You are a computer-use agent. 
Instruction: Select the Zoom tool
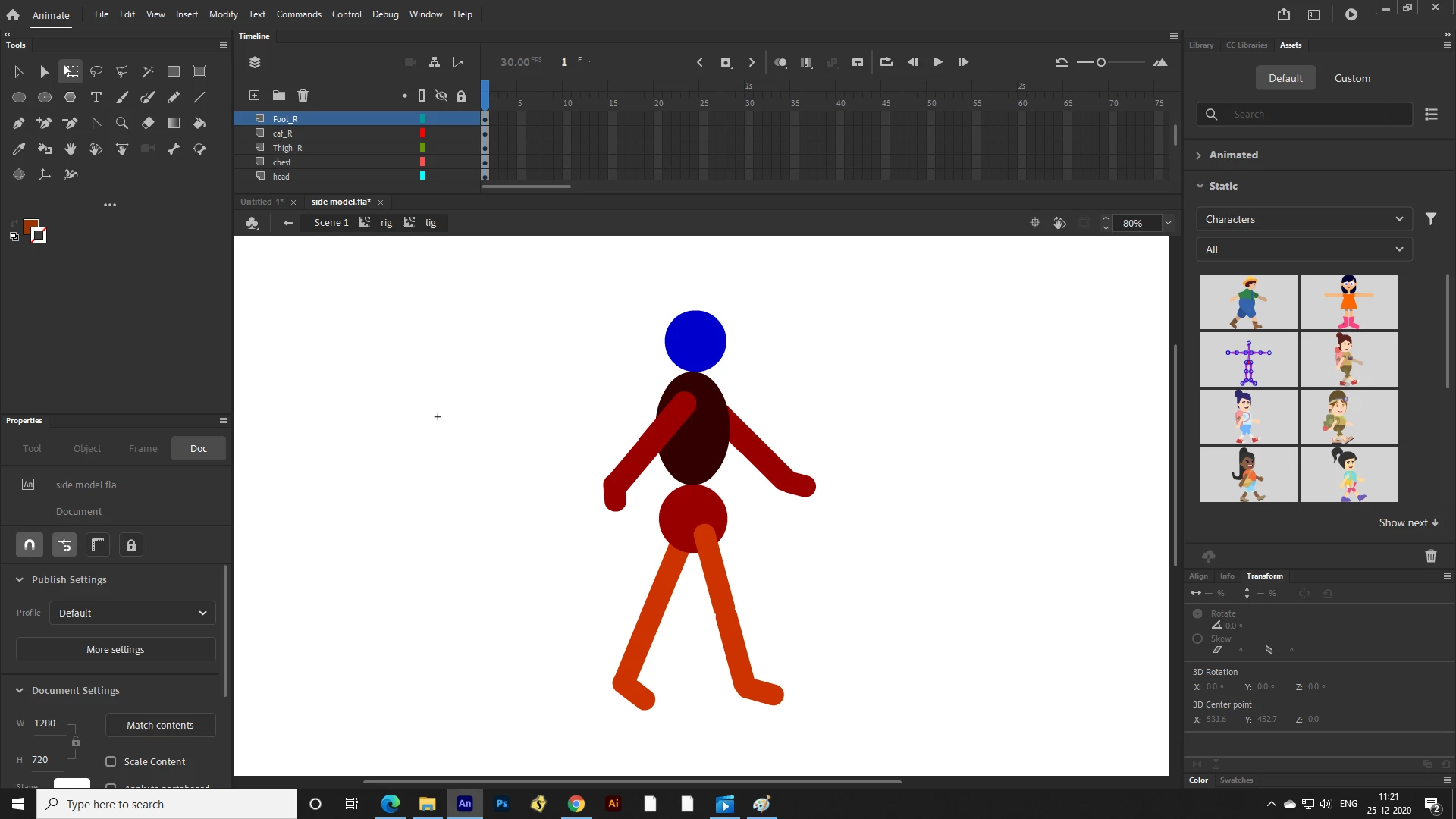(121, 123)
